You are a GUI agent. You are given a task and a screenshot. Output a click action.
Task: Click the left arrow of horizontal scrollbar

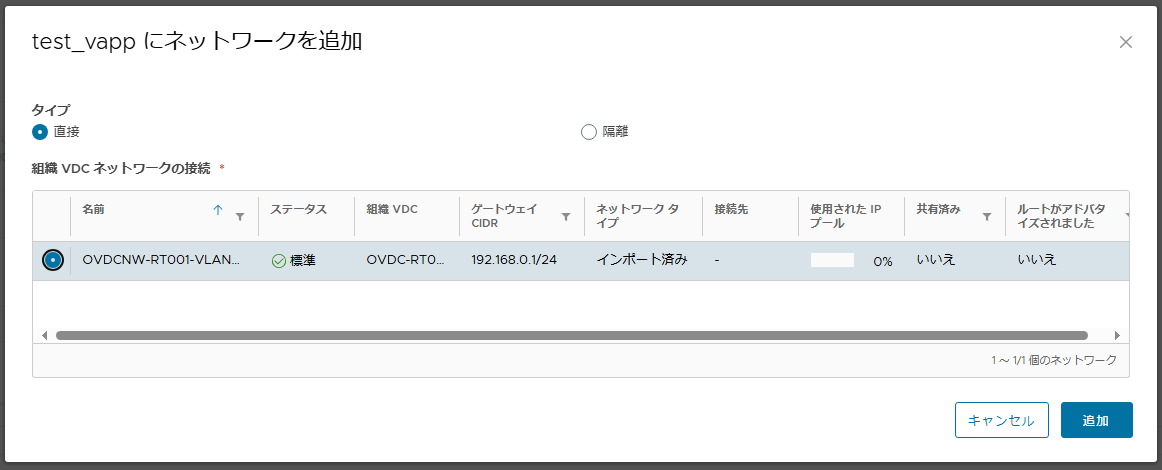click(44, 335)
